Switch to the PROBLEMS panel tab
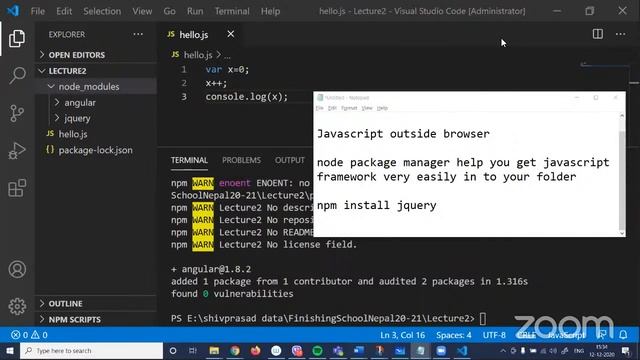 (x=241, y=160)
